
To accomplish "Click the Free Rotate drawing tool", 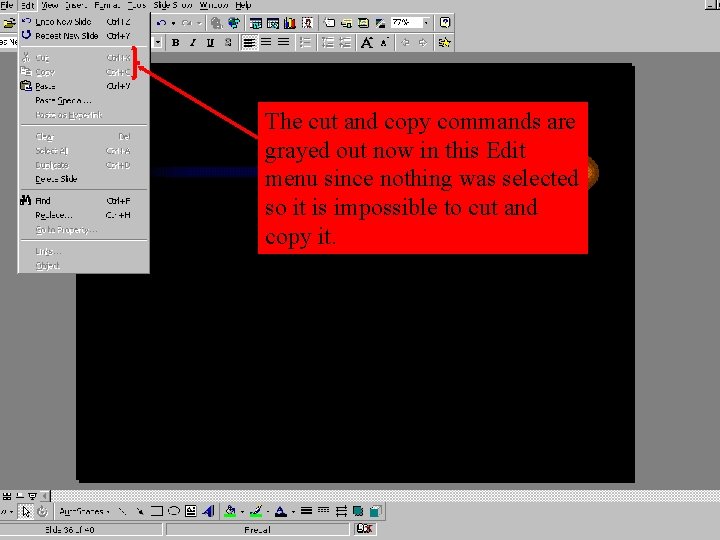I will pyautogui.click(x=42, y=511).
